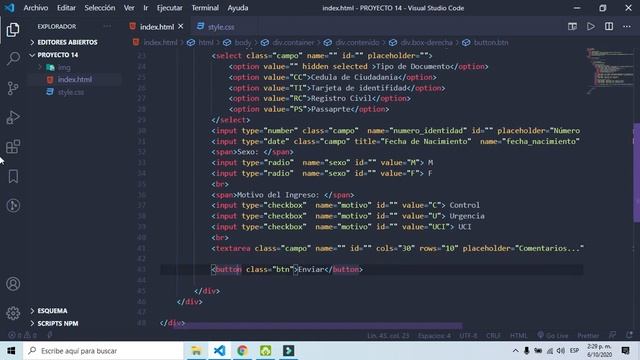Click errors and warnings status bar indicator
Image resolution: width=640 pixels, height=360 pixels.
coord(22,336)
